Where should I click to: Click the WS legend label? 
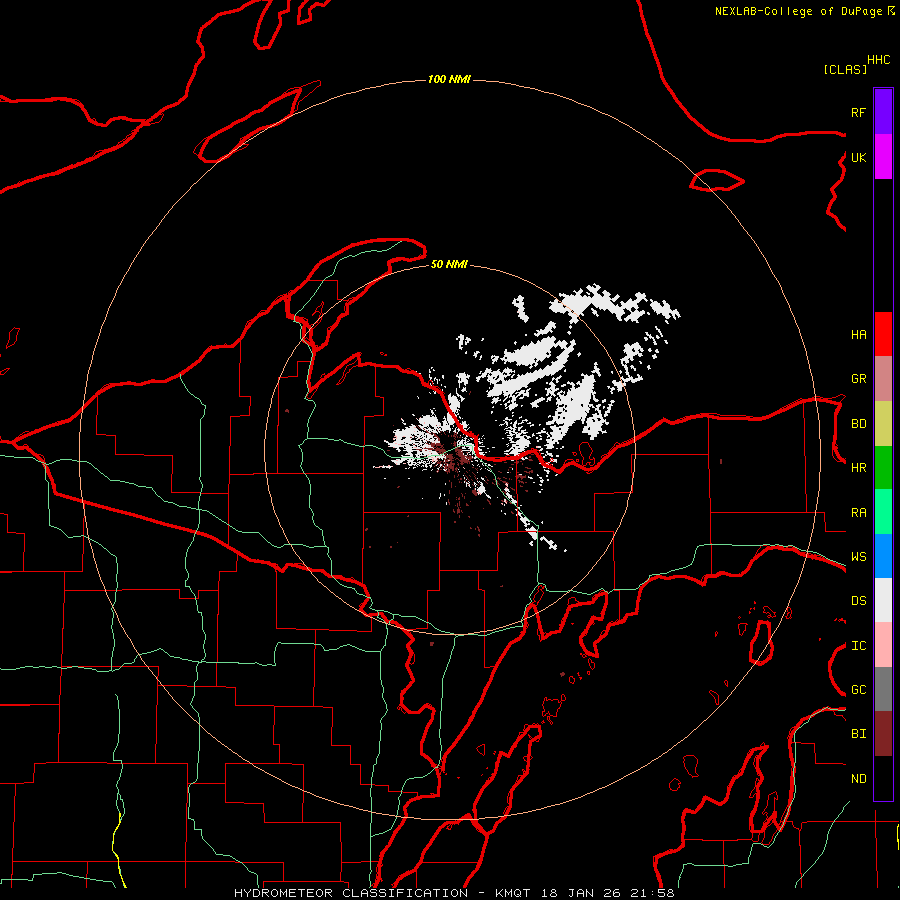pos(858,557)
